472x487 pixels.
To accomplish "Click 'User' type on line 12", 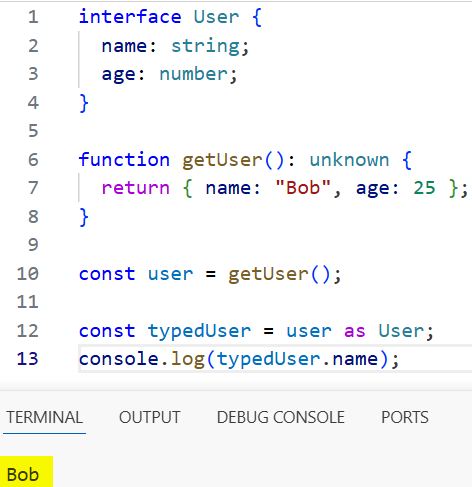I will click(x=401, y=331).
